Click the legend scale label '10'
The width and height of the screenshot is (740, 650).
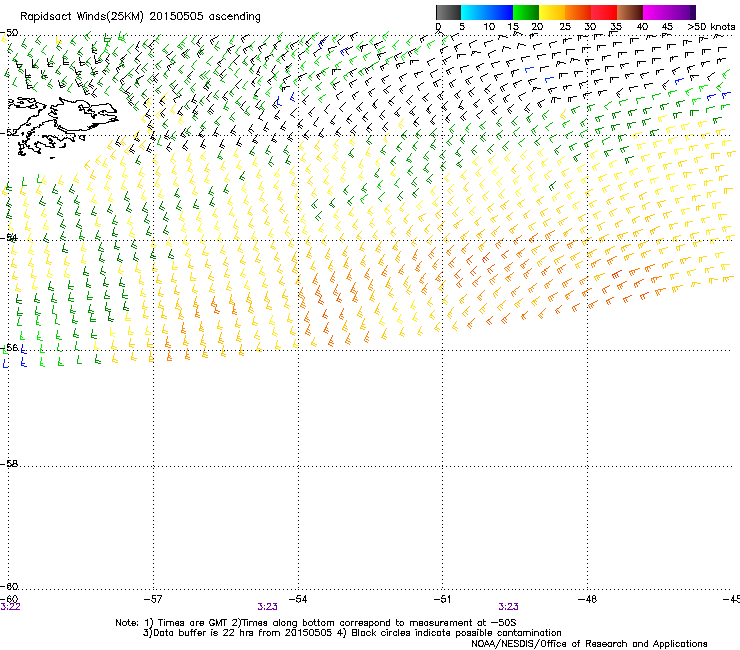click(x=488, y=27)
